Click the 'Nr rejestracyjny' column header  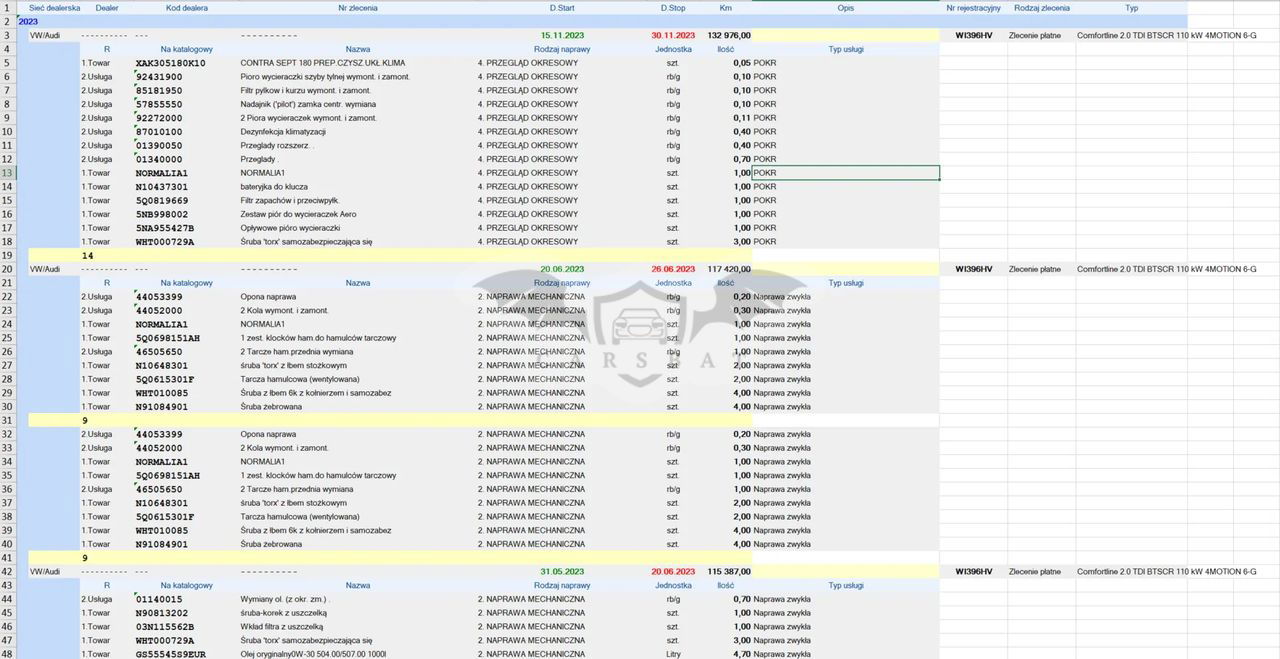(x=972, y=8)
